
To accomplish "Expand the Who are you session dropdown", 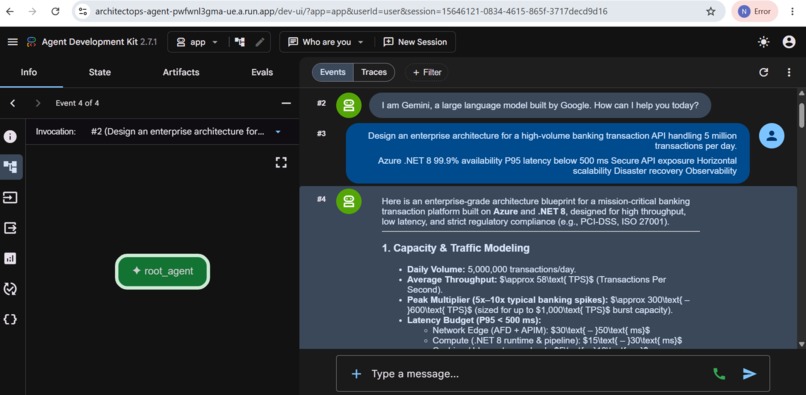I will (x=326, y=42).
